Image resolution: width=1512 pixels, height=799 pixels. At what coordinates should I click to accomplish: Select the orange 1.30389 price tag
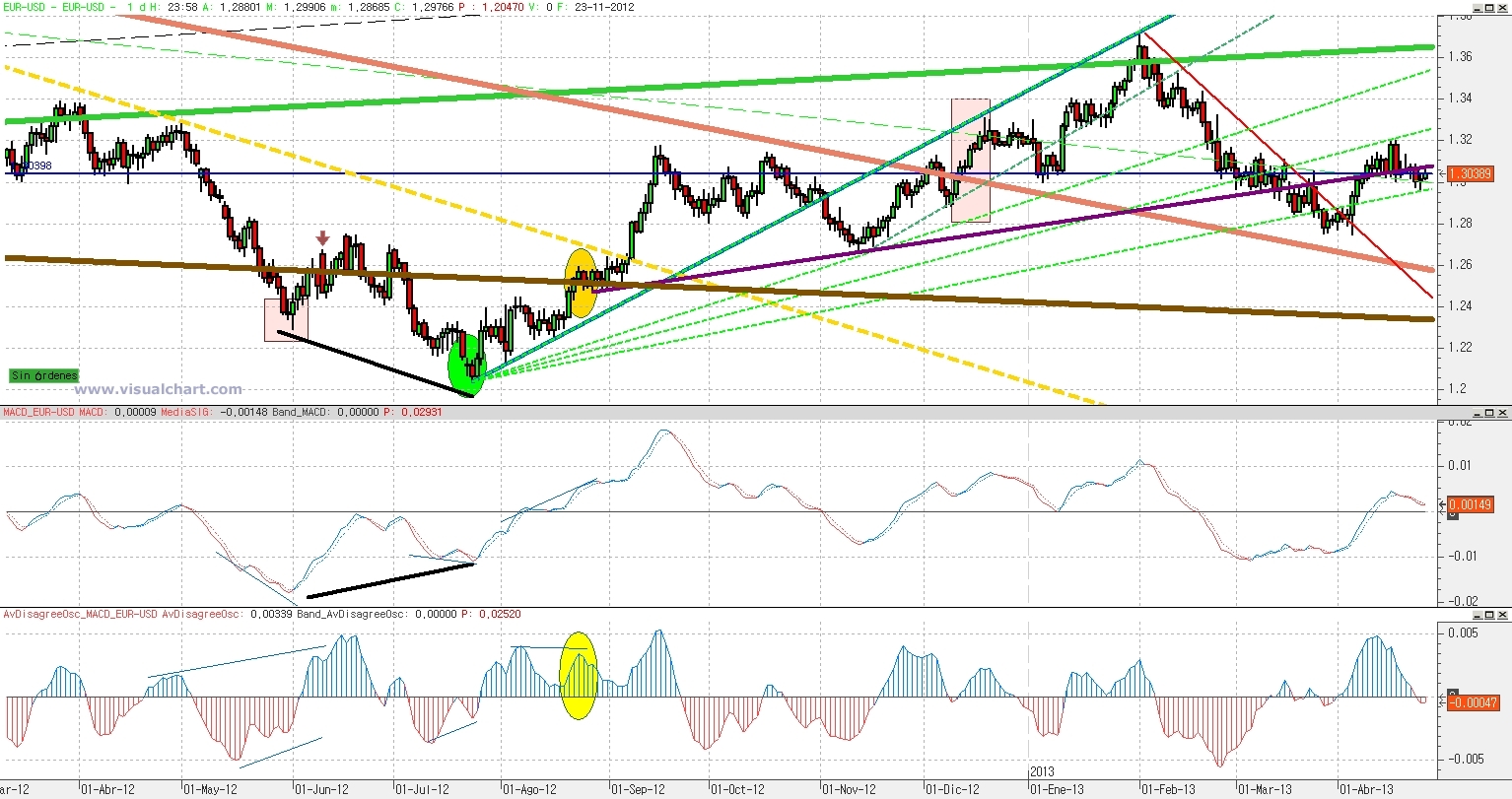[x=1471, y=173]
